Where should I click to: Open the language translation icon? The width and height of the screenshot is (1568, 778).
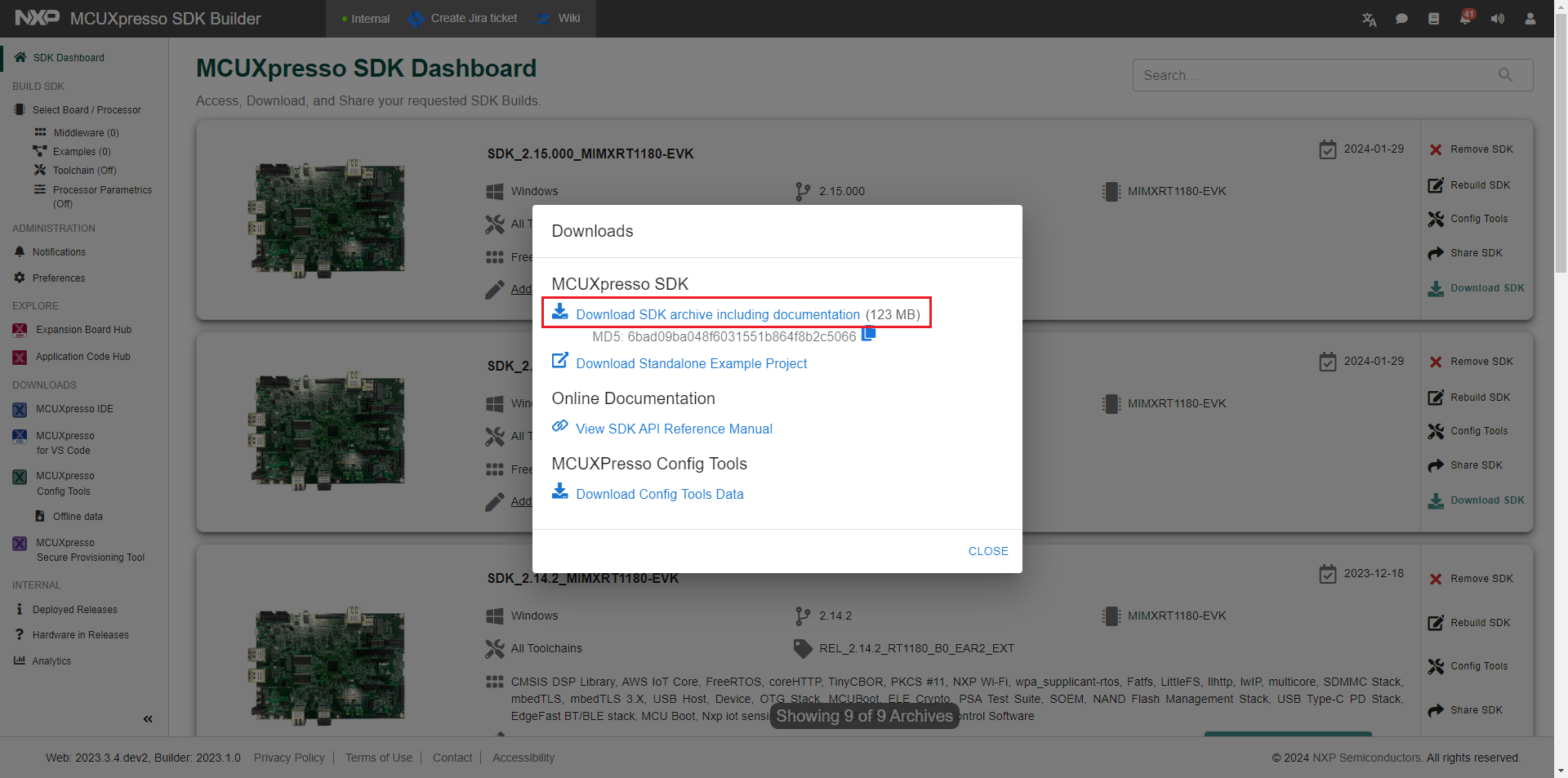point(1370,19)
